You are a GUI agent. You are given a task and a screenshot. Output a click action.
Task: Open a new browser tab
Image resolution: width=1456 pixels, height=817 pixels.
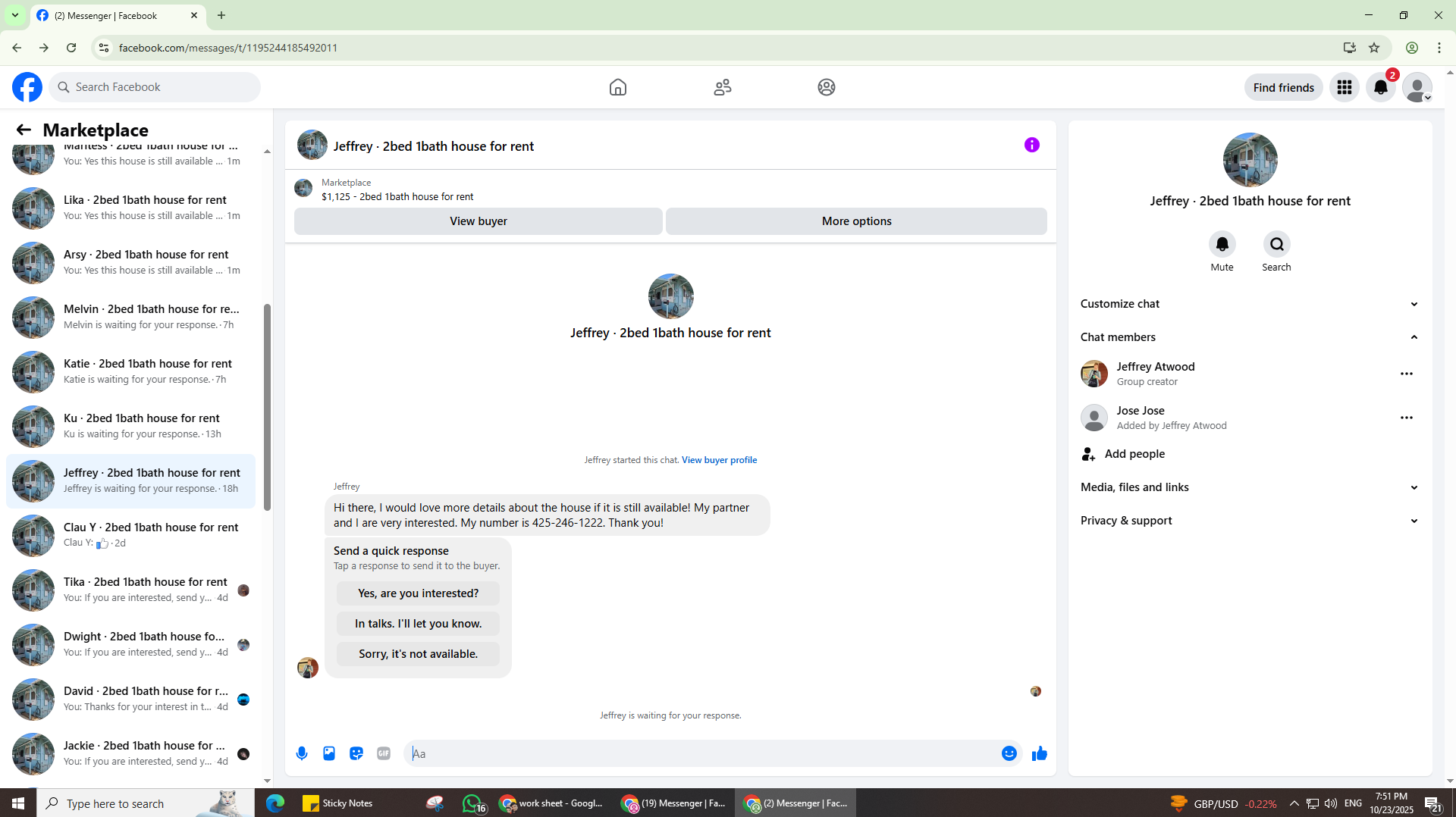[221, 15]
